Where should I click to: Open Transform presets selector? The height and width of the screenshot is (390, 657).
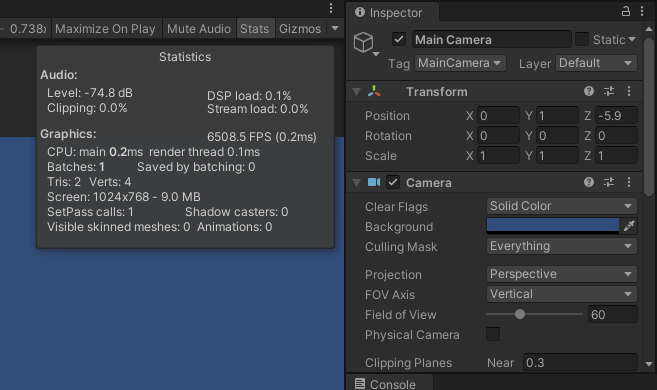point(609,91)
